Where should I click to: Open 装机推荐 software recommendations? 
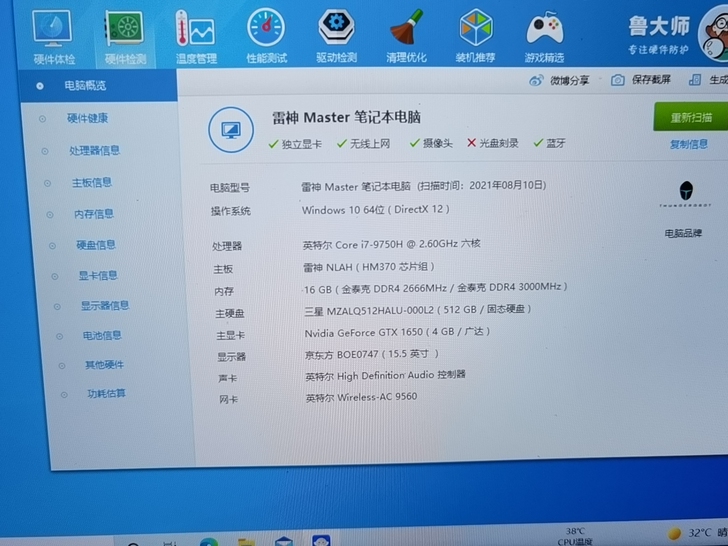475,35
